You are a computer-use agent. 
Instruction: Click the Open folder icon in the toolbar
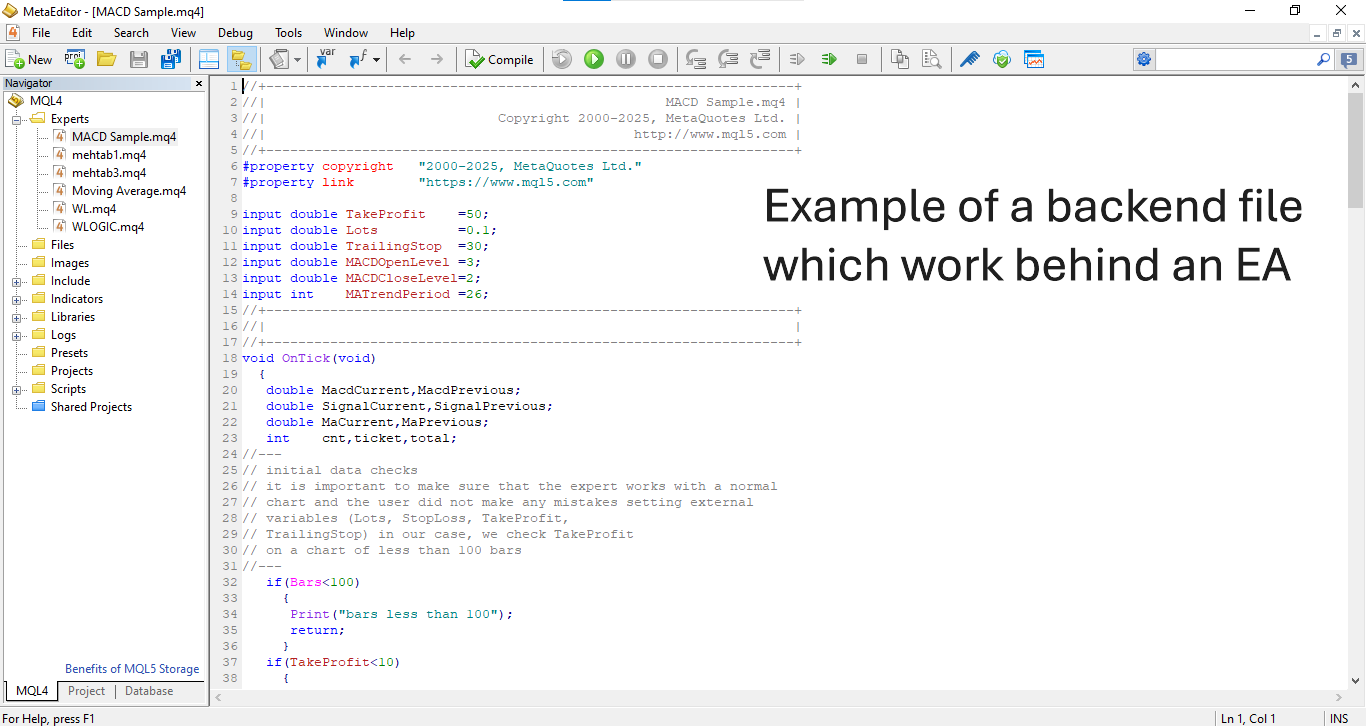tap(107, 59)
